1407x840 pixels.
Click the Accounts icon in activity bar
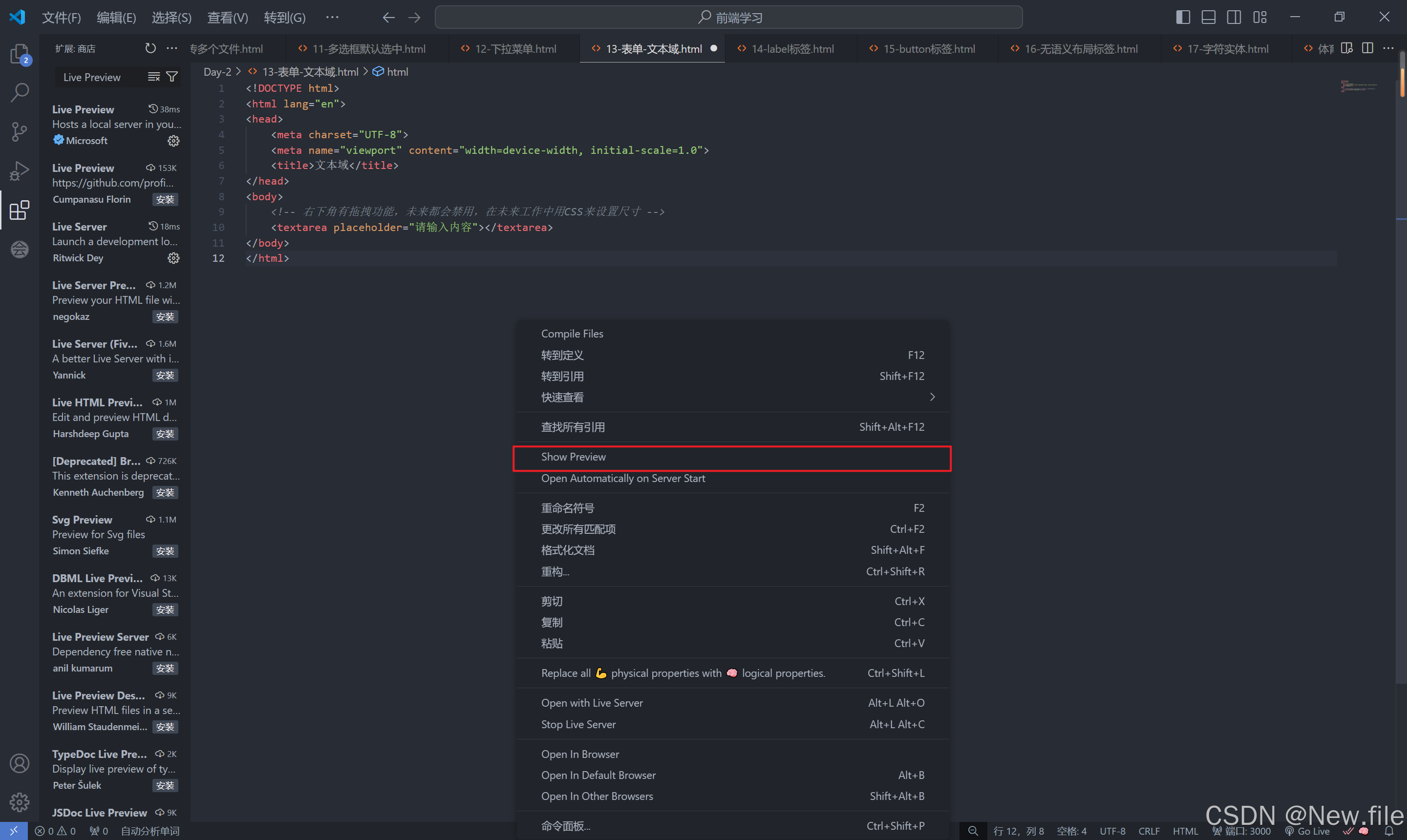[x=19, y=763]
